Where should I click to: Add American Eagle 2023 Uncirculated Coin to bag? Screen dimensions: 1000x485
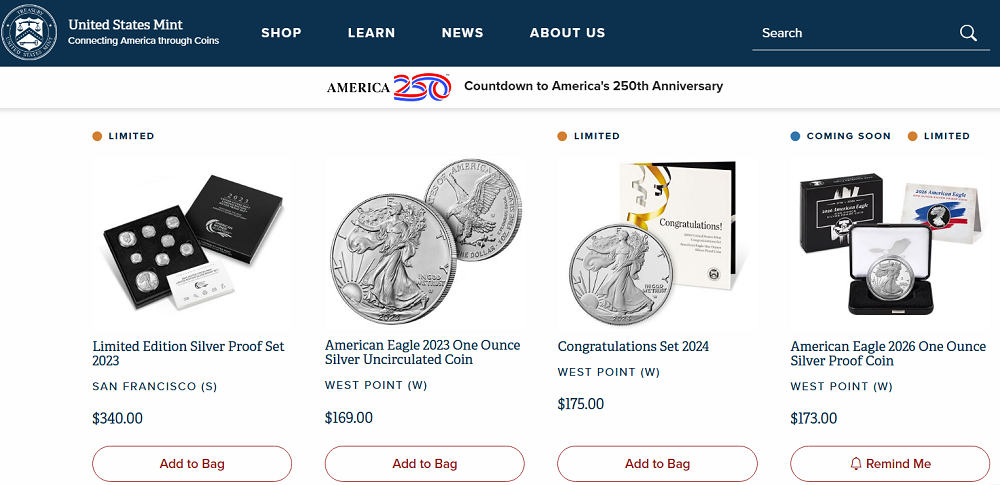coord(425,464)
